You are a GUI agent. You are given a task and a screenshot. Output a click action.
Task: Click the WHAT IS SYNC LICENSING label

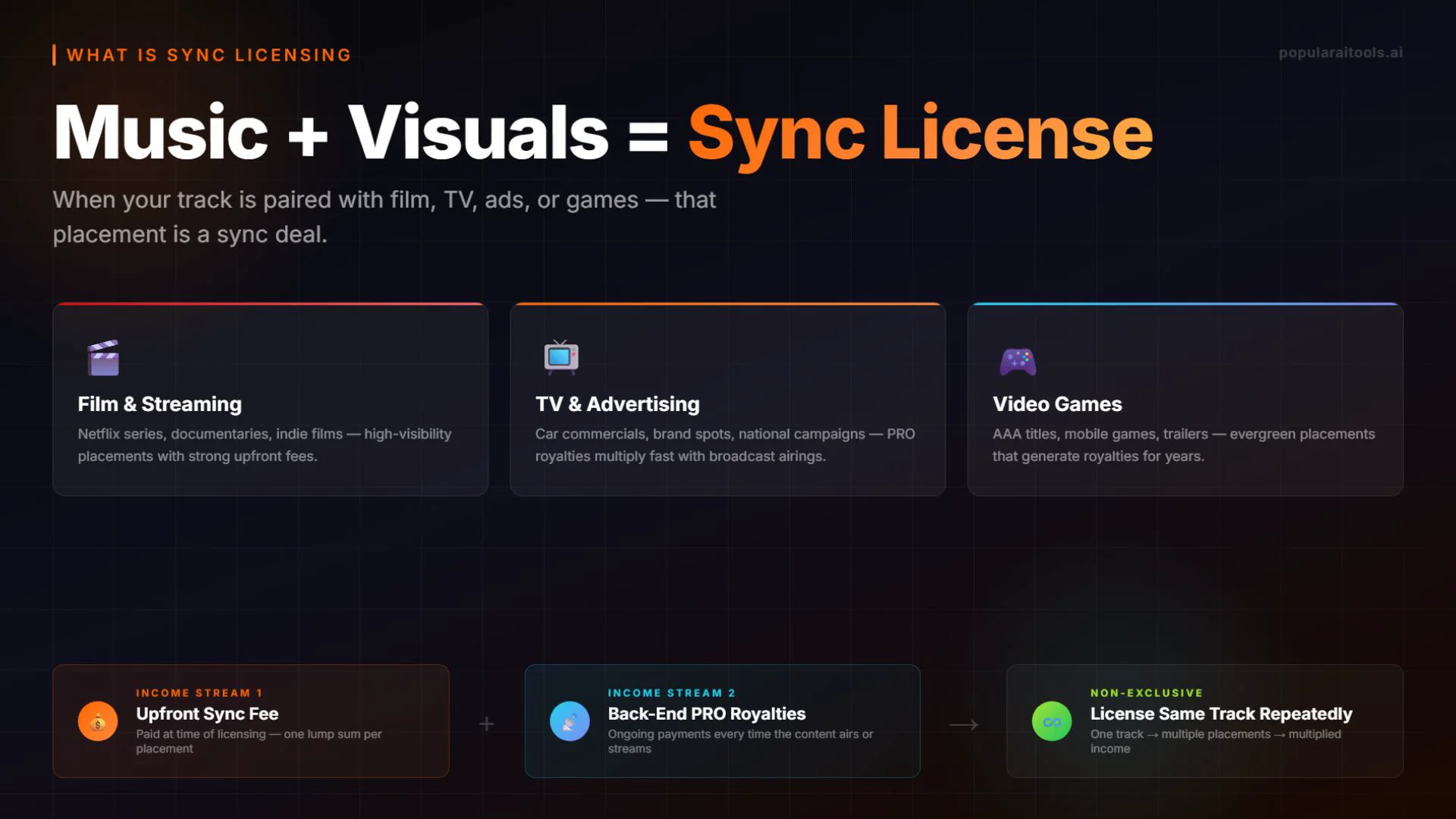click(x=209, y=55)
